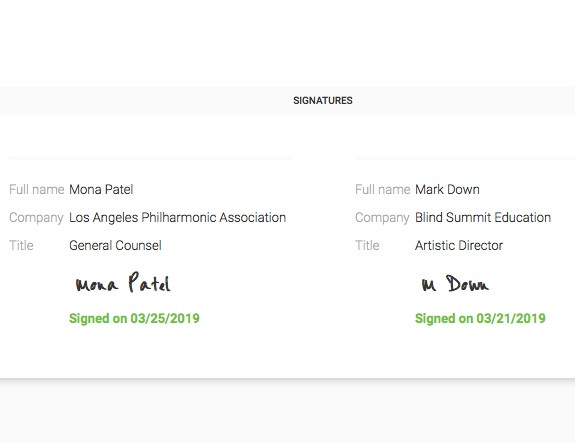Click the General Counsel title field

pos(115,245)
